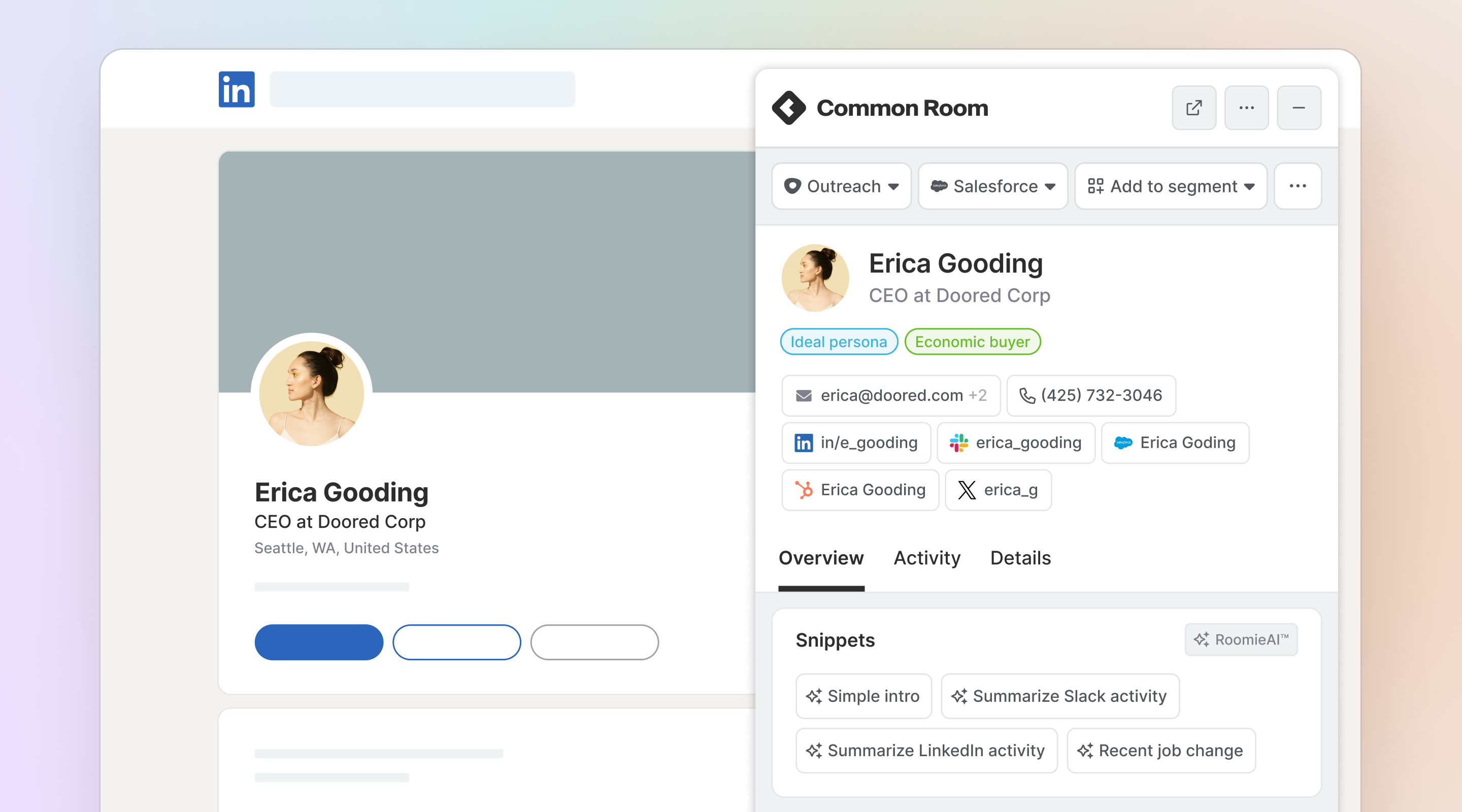Click the LinkedIn cover banner image
This screenshot has width=1462, height=812.
(x=487, y=272)
